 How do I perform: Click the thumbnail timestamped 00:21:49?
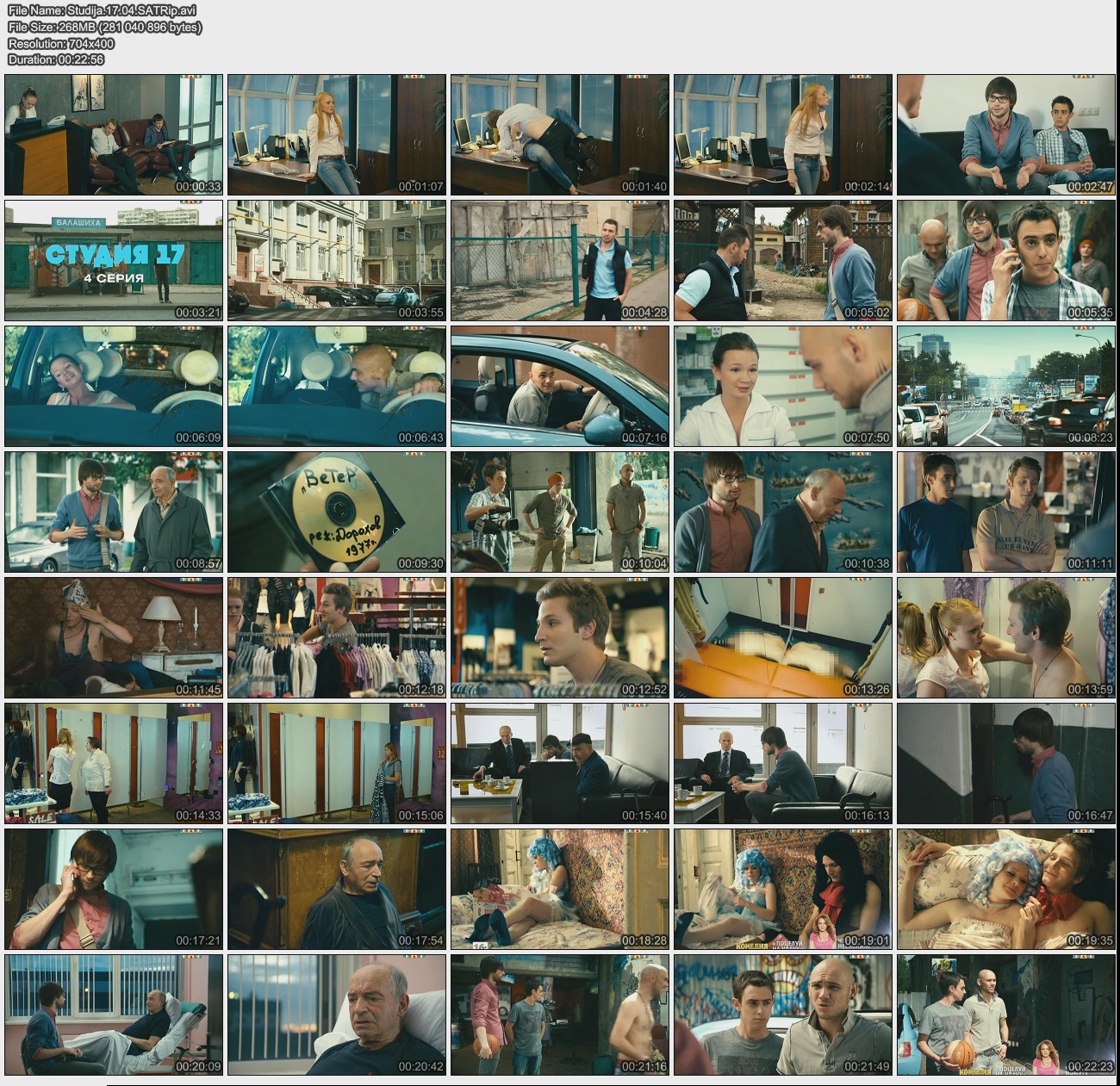(x=783, y=1015)
